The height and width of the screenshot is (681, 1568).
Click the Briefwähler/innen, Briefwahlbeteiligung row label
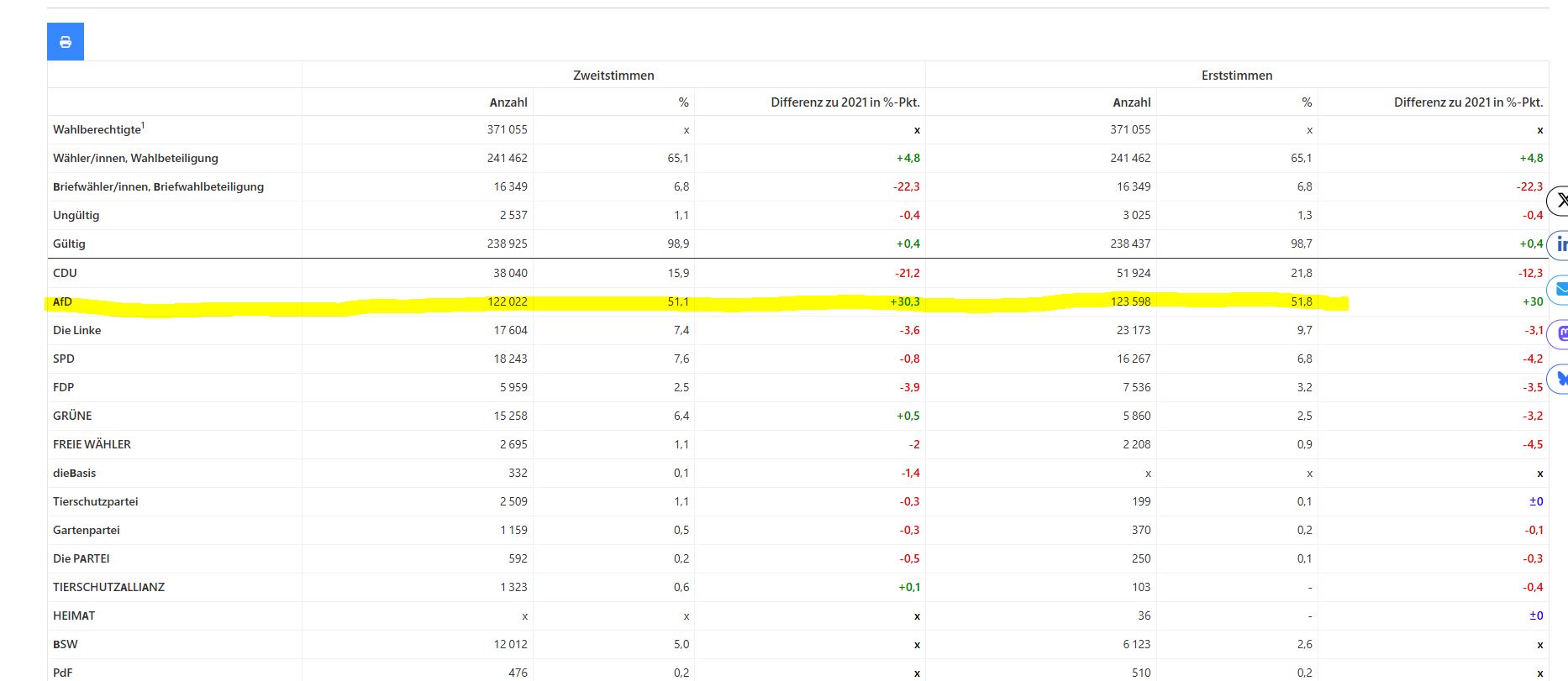pyautogui.click(x=158, y=186)
